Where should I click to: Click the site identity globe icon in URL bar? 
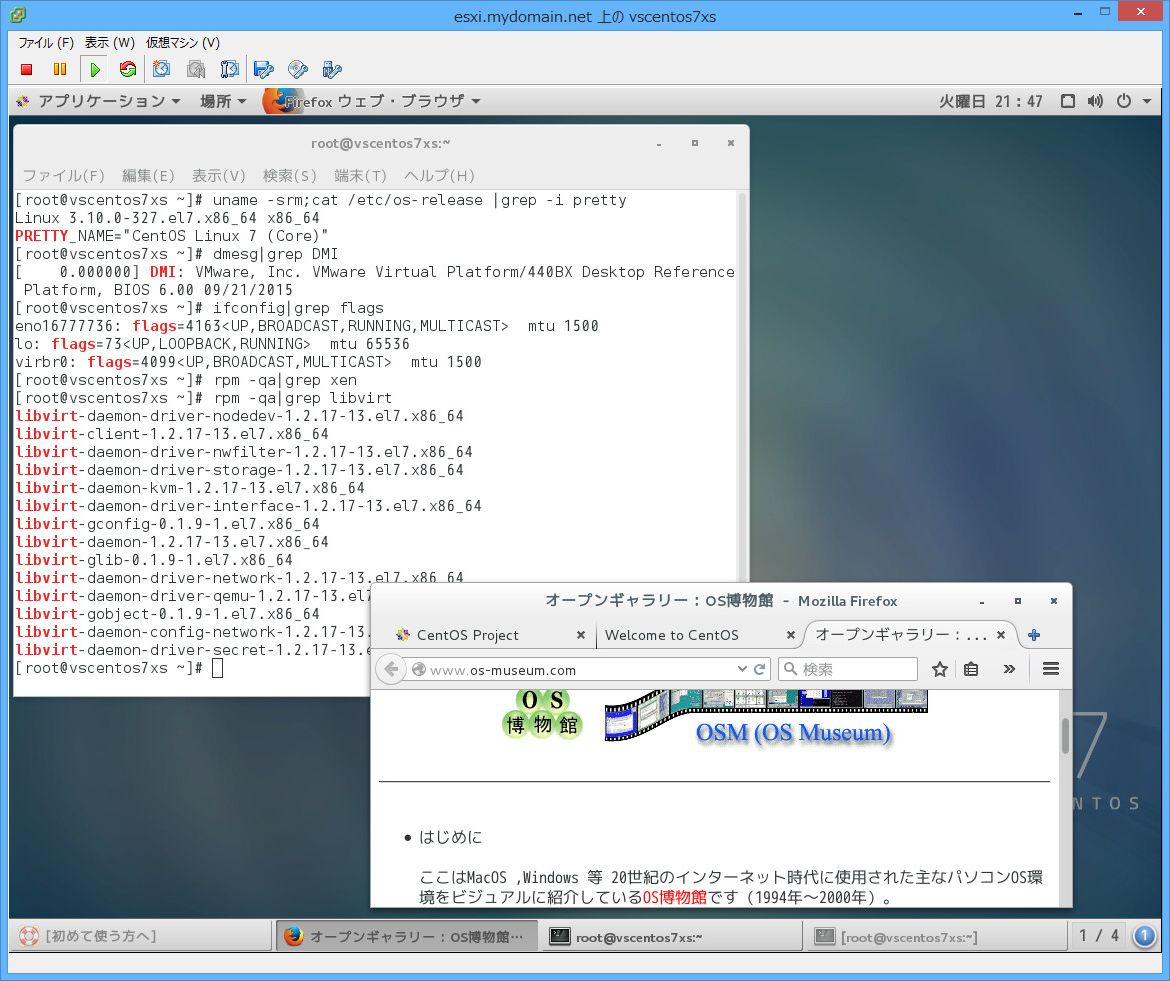click(x=419, y=669)
